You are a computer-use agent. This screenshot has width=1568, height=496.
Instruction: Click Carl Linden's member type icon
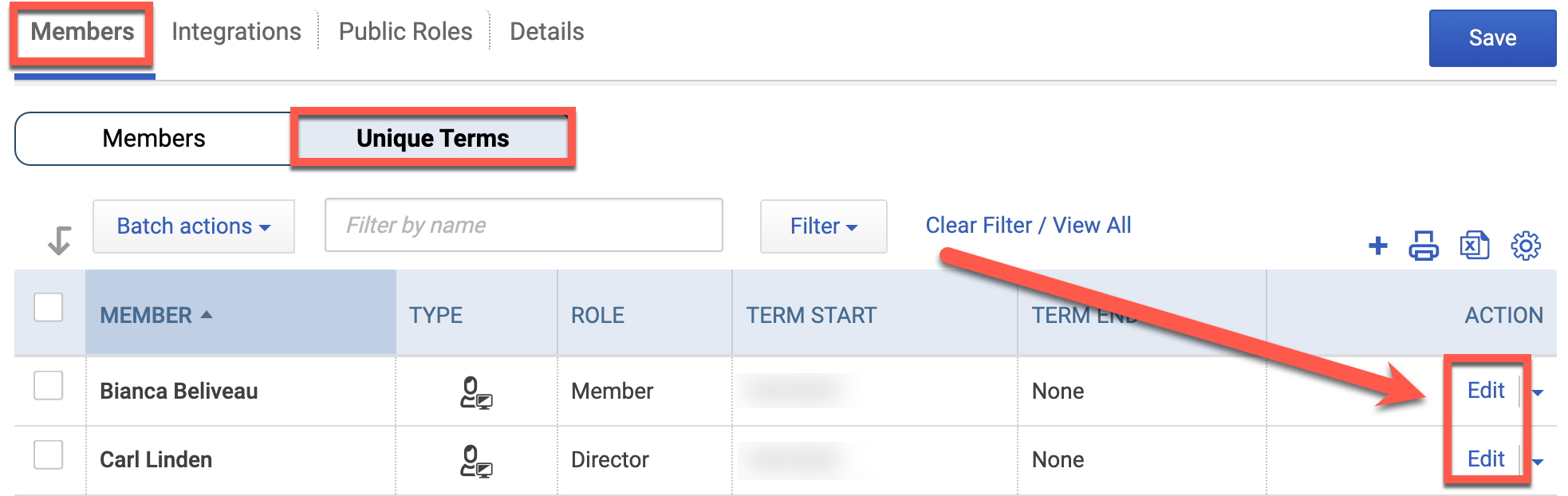476,460
